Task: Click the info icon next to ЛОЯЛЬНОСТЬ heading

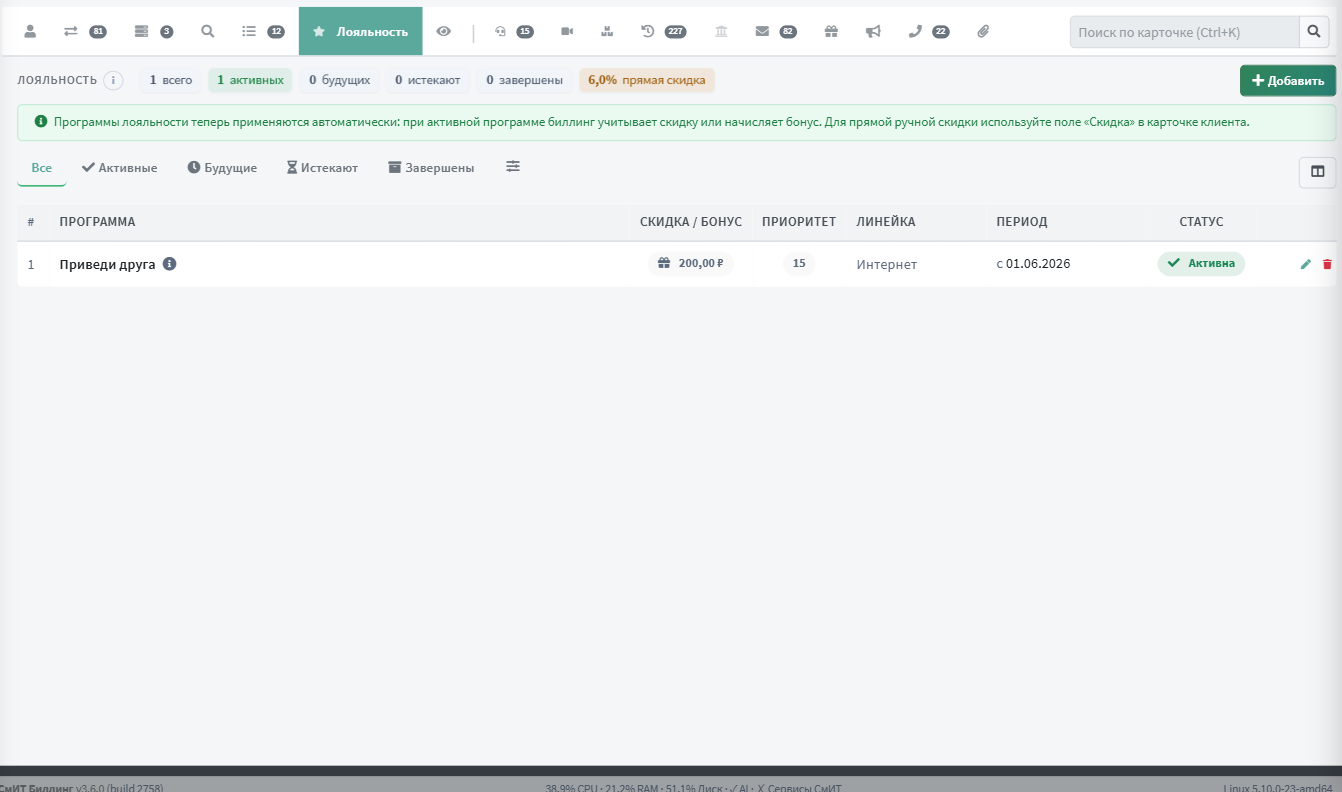Action: [x=113, y=80]
